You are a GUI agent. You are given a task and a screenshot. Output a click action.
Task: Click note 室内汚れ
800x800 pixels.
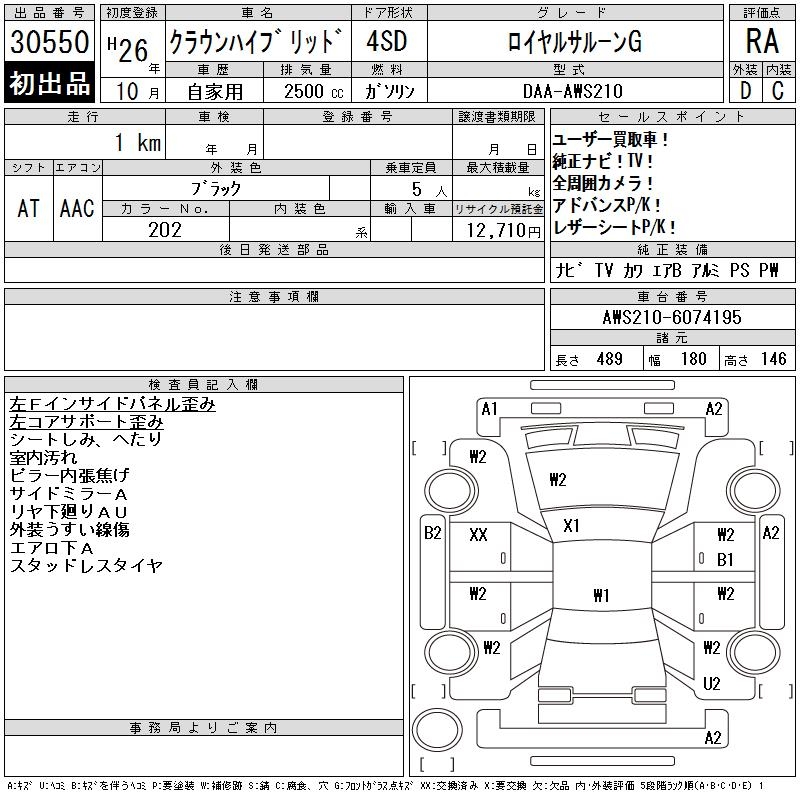(x=43, y=458)
